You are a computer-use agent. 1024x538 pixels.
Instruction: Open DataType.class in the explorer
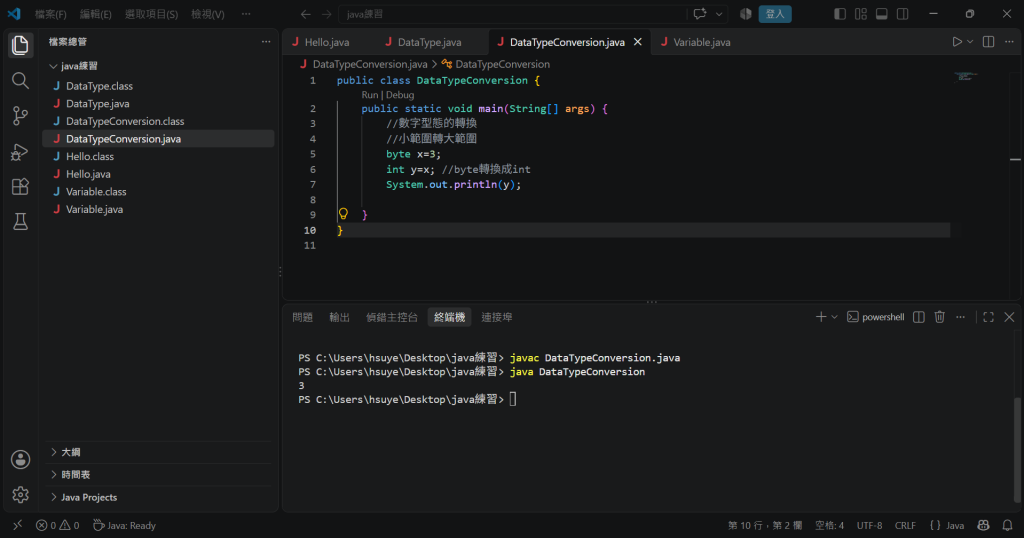click(99, 86)
